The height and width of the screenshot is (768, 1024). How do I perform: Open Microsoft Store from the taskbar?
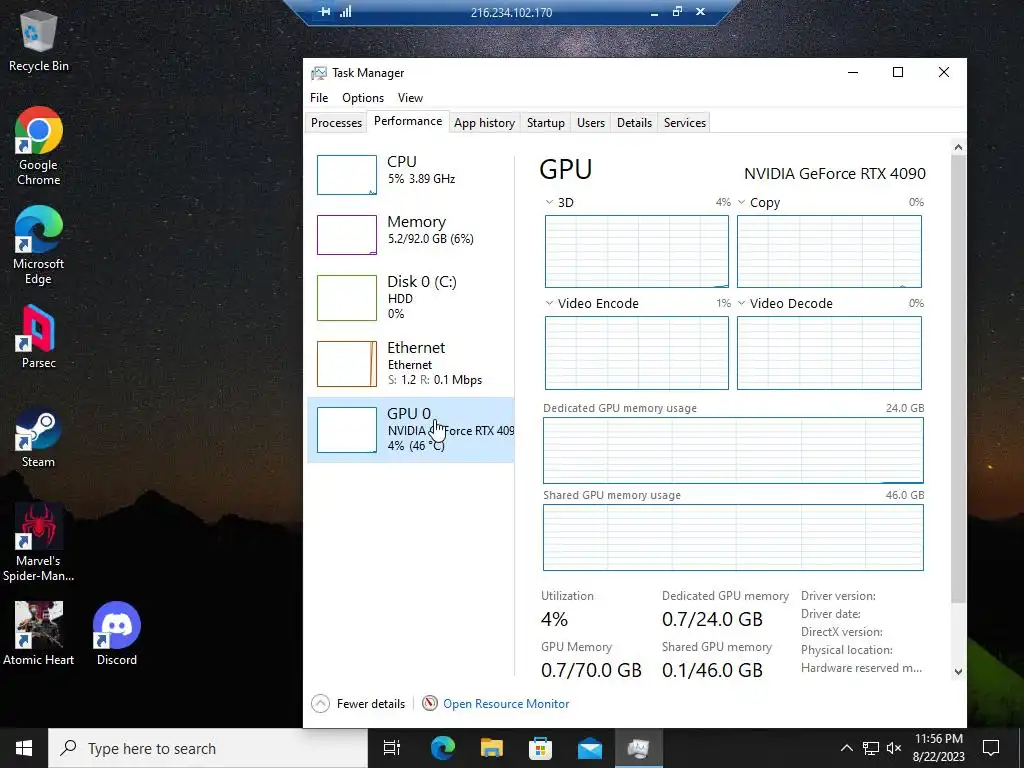point(540,748)
